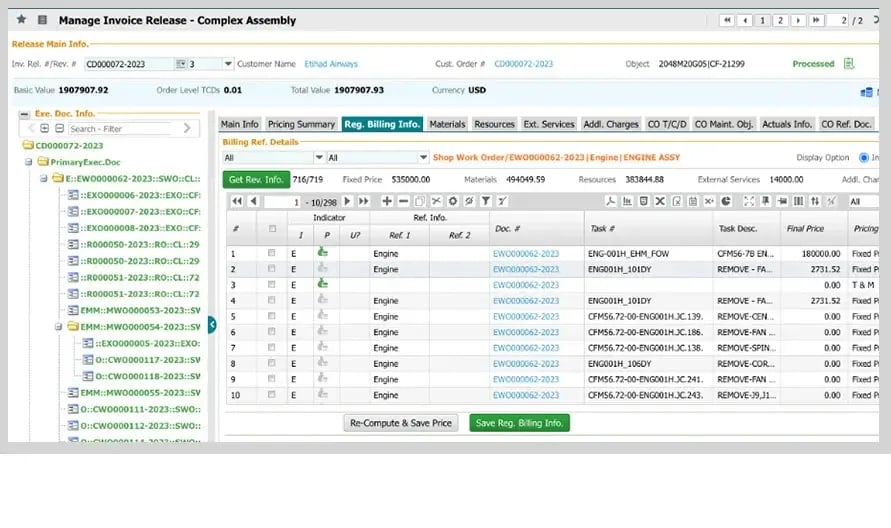Viewport: 891px width, 528px height.
Task: Click the filter funnel icon in grid toolbar
Action: [486, 201]
